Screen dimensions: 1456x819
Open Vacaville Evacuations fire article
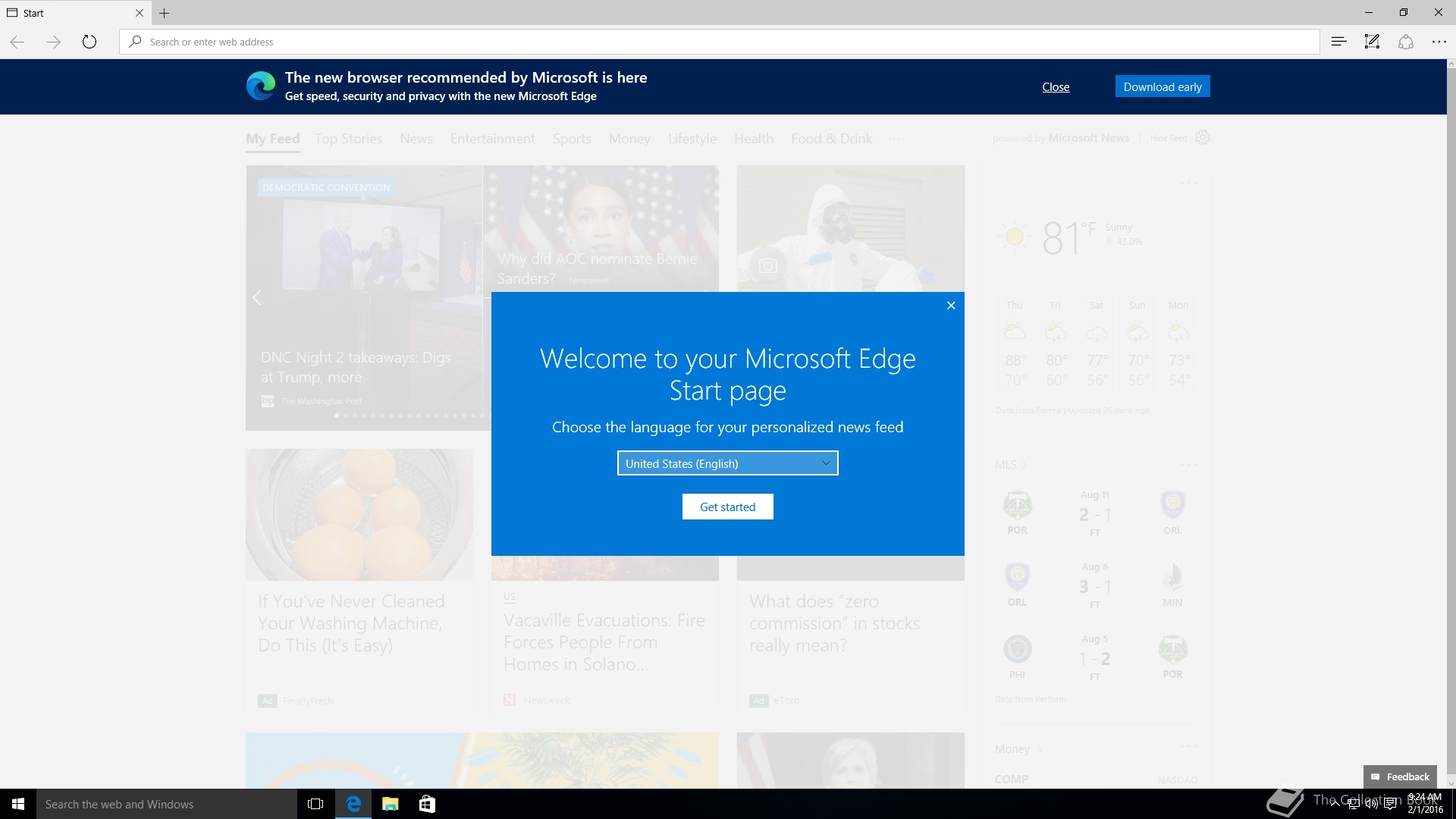click(604, 642)
